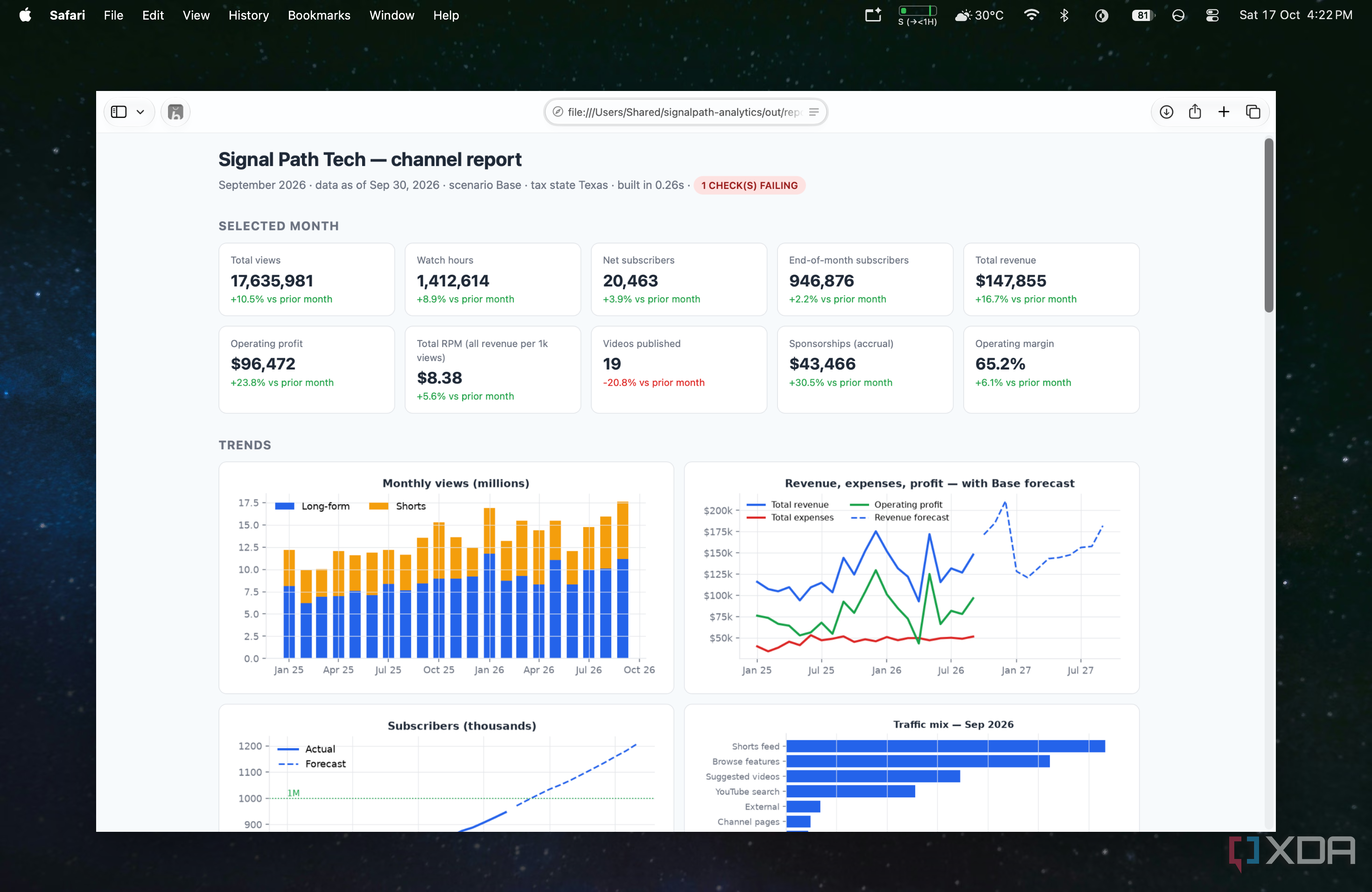Click the Reader view icon in the address bar
1372x892 pixels.
(x=814, y=112)
